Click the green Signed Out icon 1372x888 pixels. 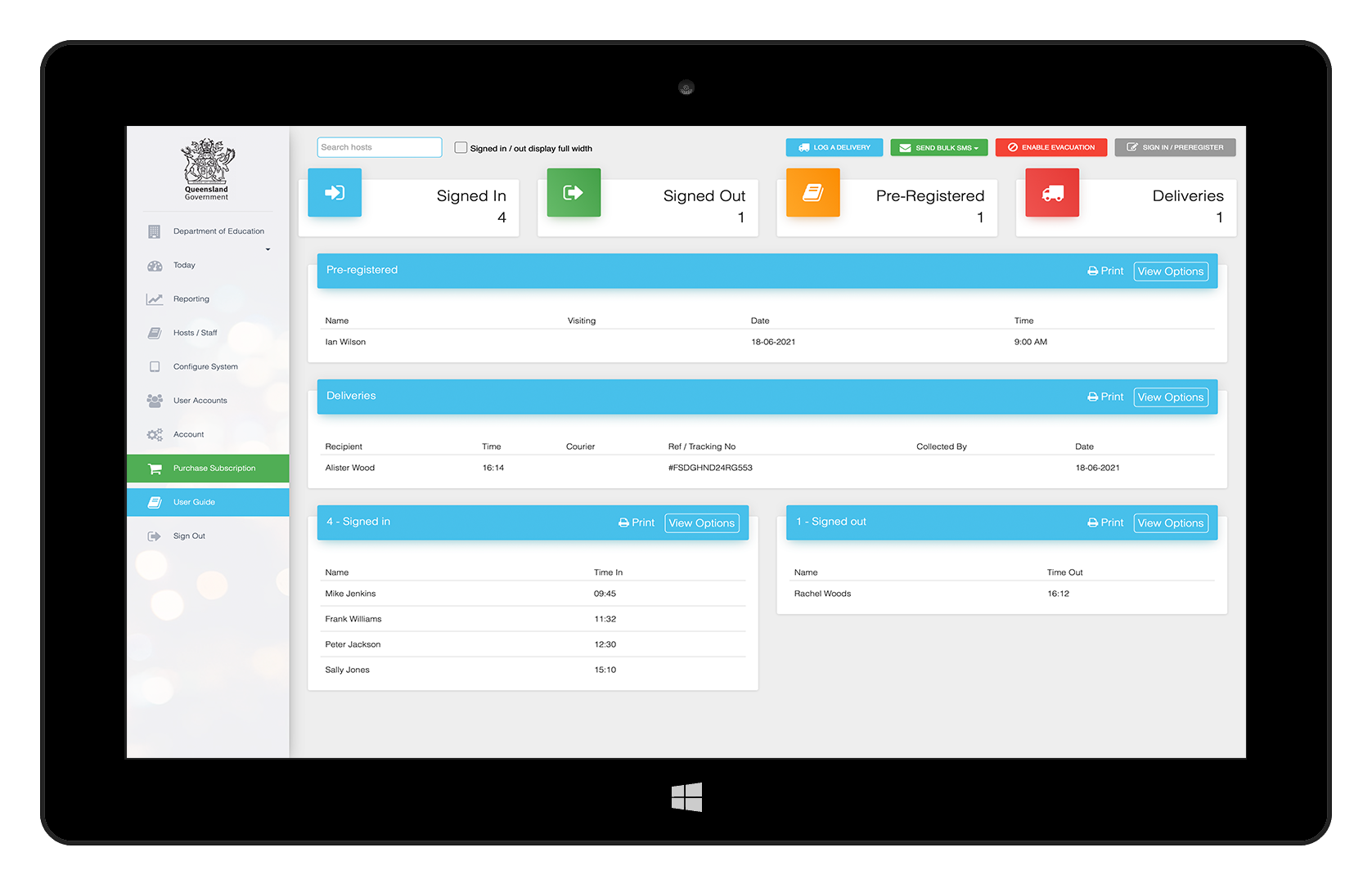click(x=573, y=192)
